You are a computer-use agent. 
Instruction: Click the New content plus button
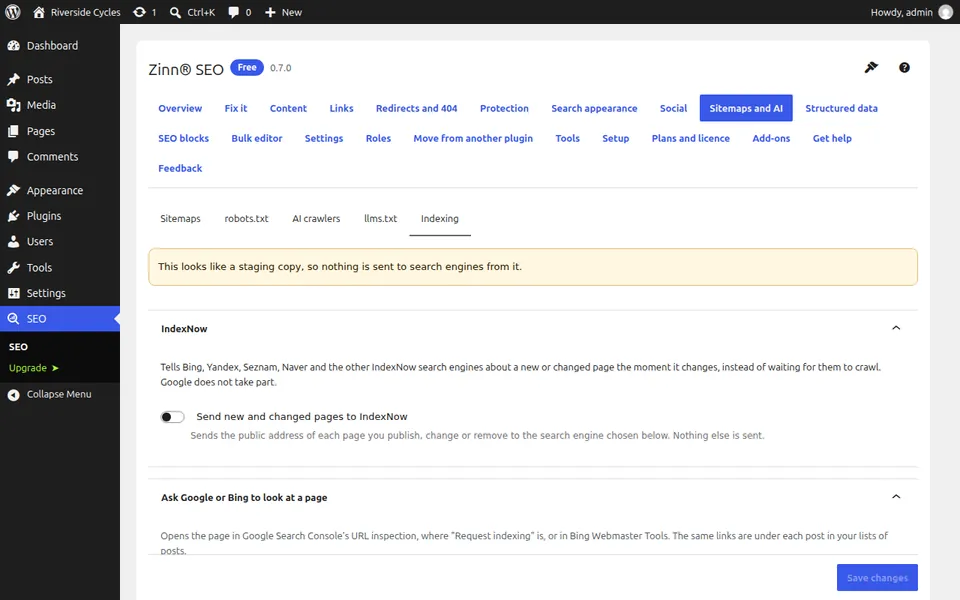[x=283, y=12]
